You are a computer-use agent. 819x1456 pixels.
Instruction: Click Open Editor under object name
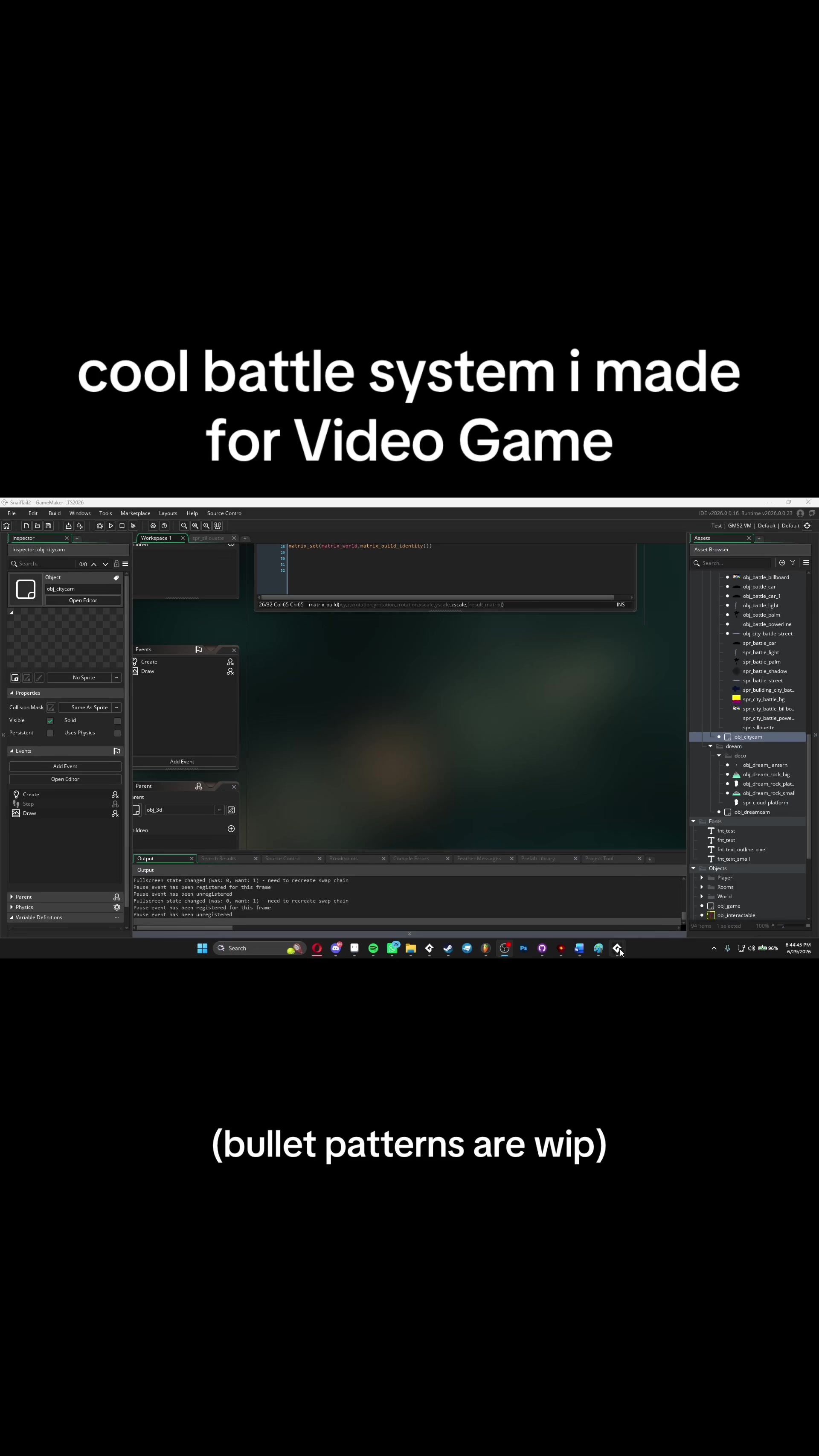click(83, 600)
